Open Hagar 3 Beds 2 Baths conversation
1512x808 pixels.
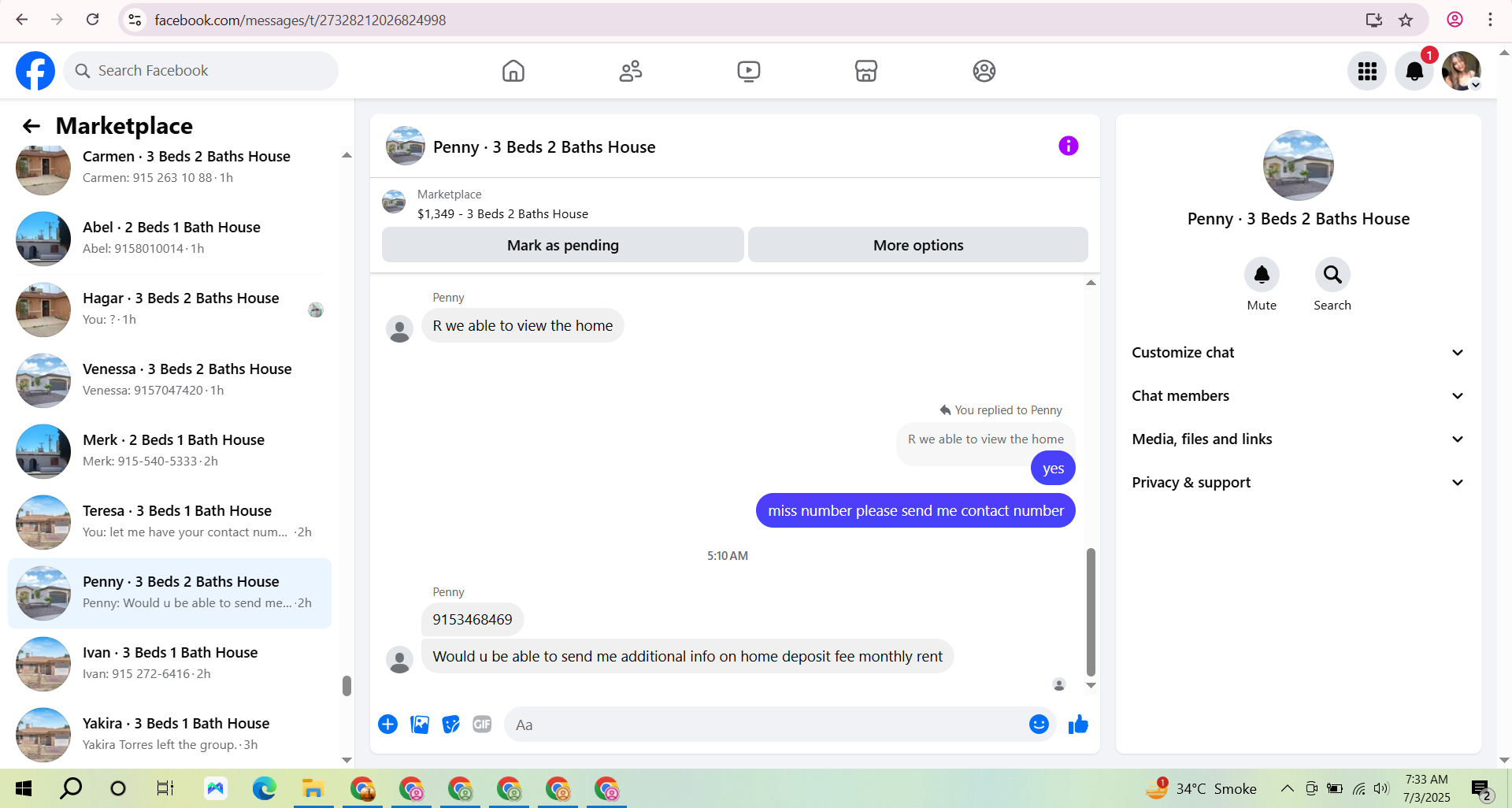tap(169, 309)
